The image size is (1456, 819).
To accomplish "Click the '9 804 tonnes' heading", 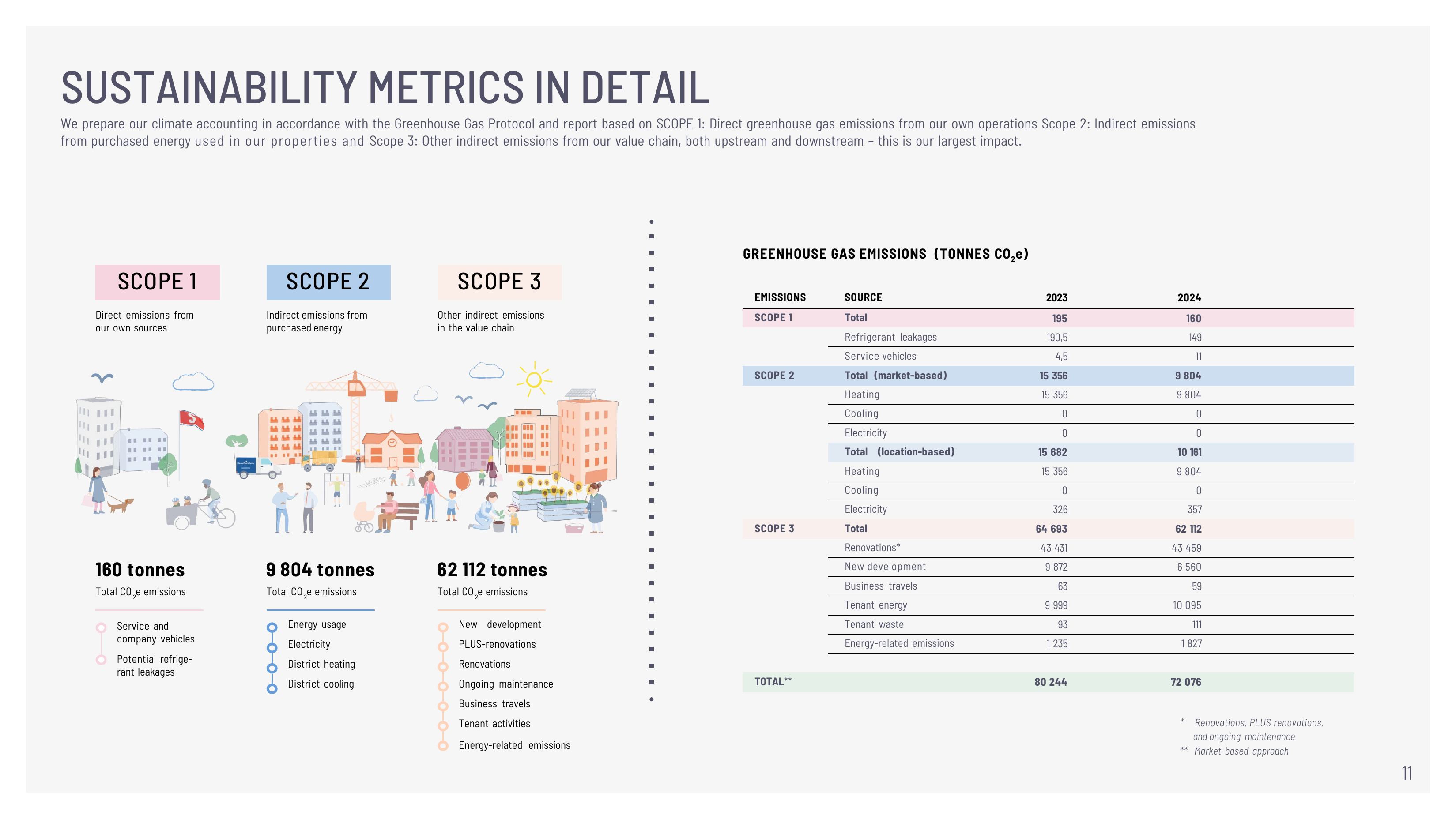I will tap(320, 570).
